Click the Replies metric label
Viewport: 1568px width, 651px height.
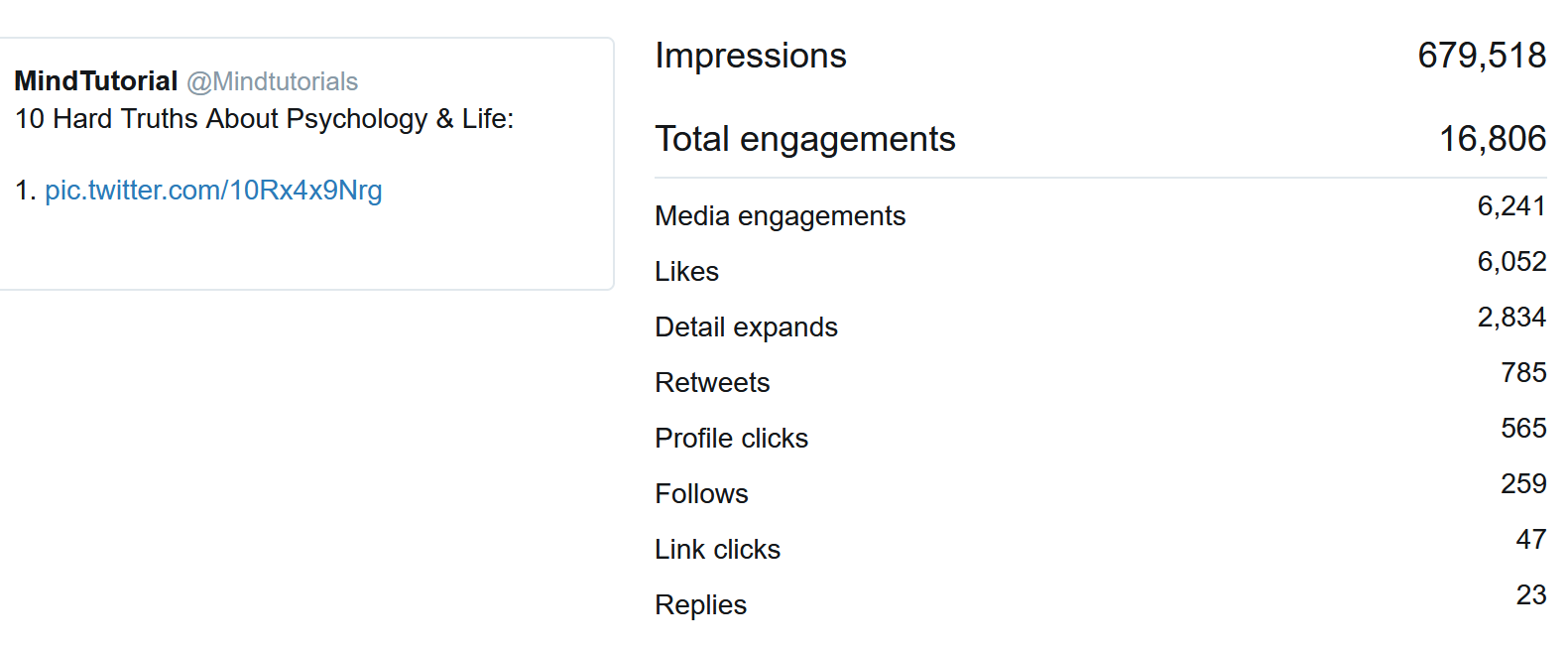point(701,605)
